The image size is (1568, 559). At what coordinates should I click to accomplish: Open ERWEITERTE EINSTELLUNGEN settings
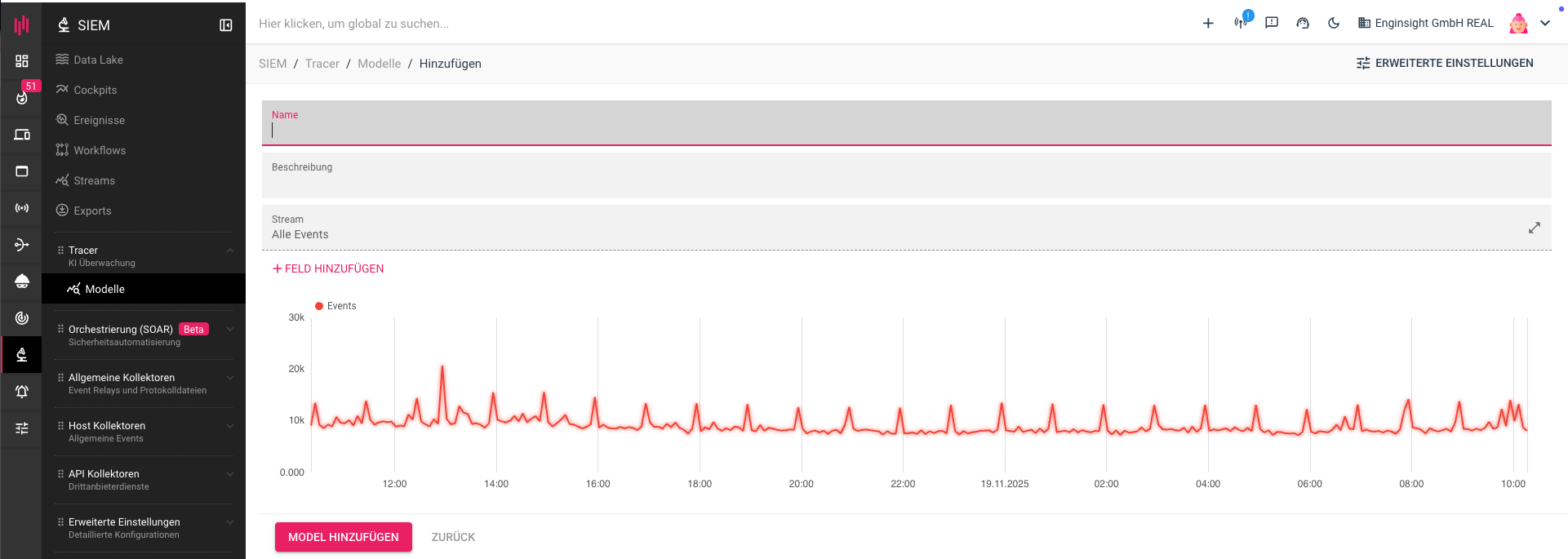[1445, 63]
